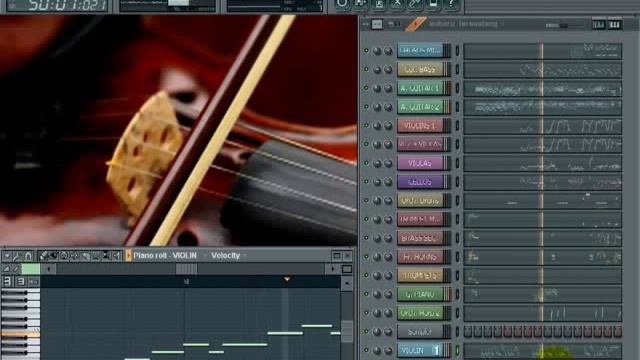Select the CELLOS channel button

click(420, 182)
